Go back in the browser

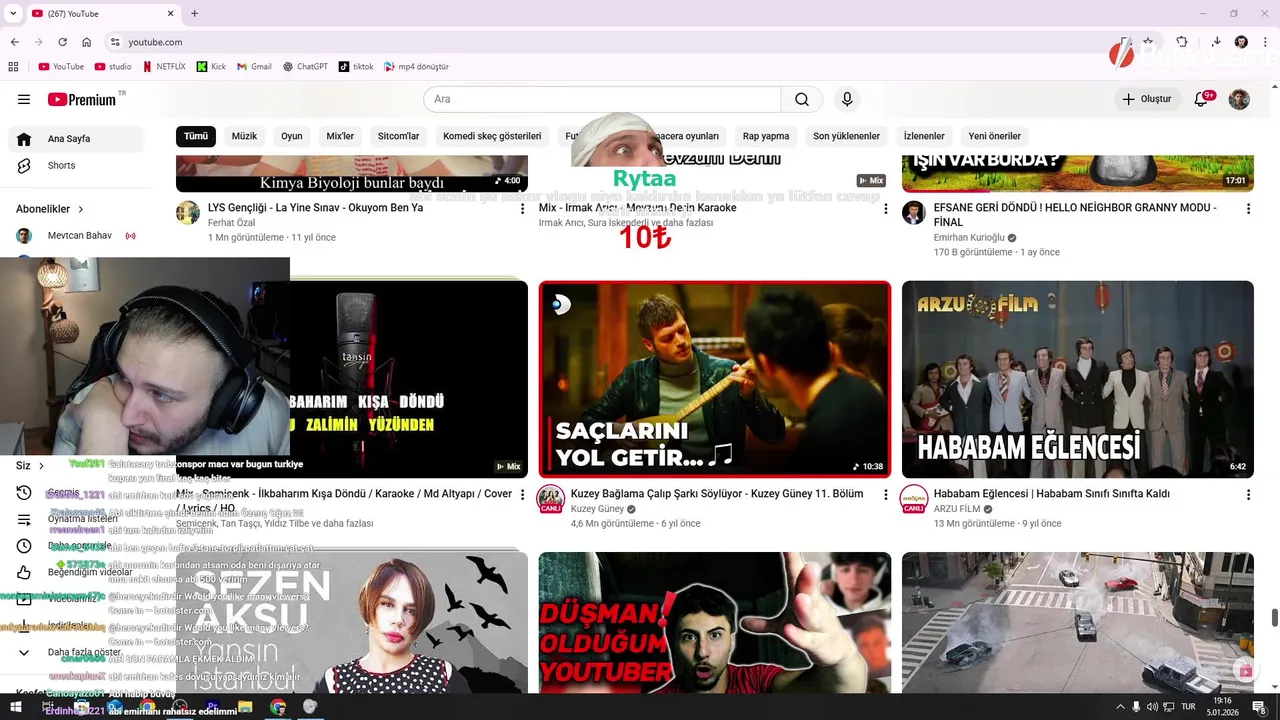(x=15, y=42)
